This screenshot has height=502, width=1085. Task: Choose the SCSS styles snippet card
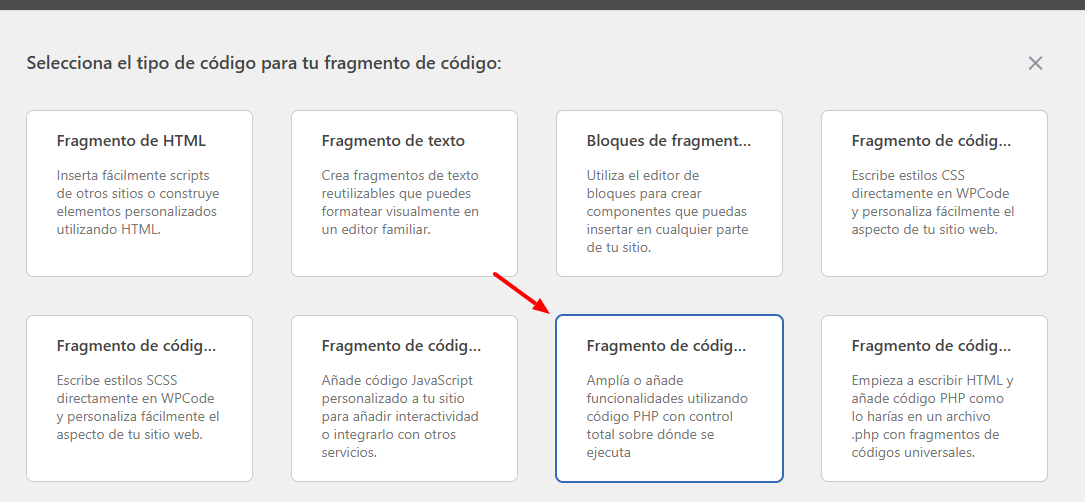tap(140, 398)
